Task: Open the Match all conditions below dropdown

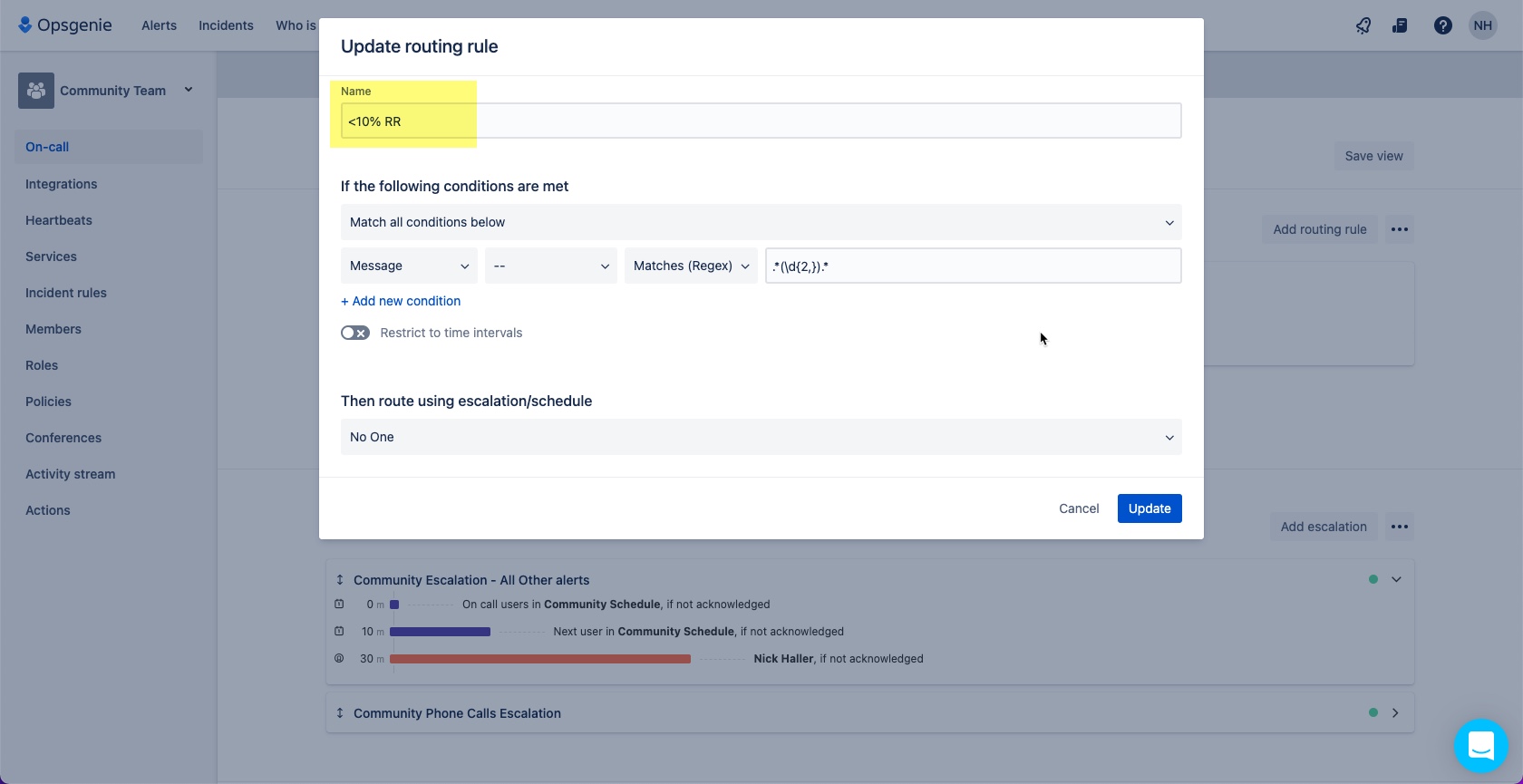Action: [761, 222]
